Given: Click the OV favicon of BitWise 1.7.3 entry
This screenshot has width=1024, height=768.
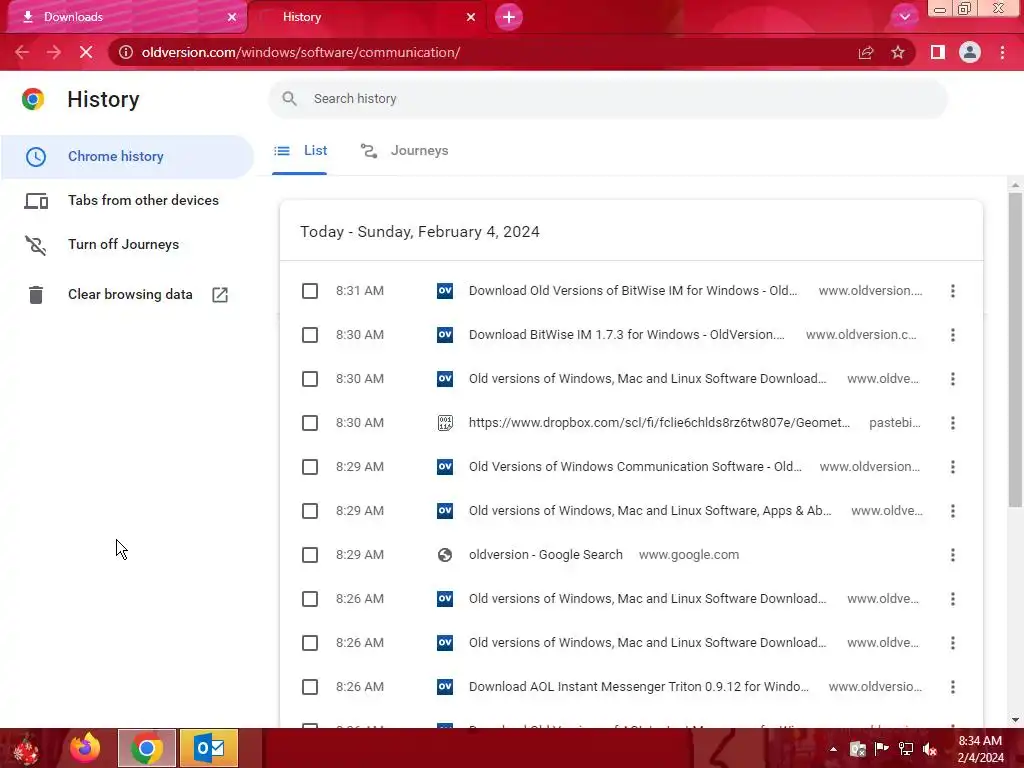Looking at the screenshot, I should 445,335.
